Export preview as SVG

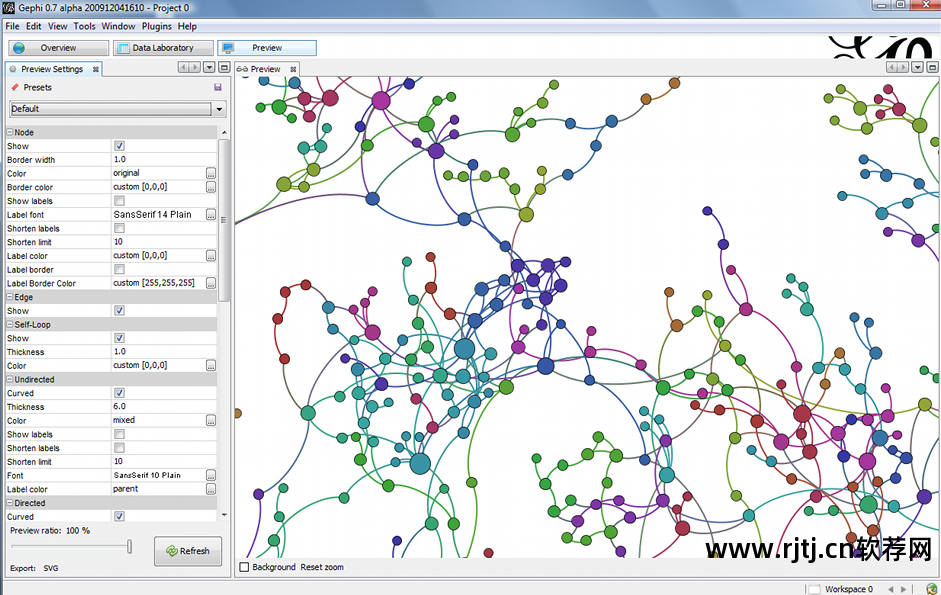click(51, 568)
